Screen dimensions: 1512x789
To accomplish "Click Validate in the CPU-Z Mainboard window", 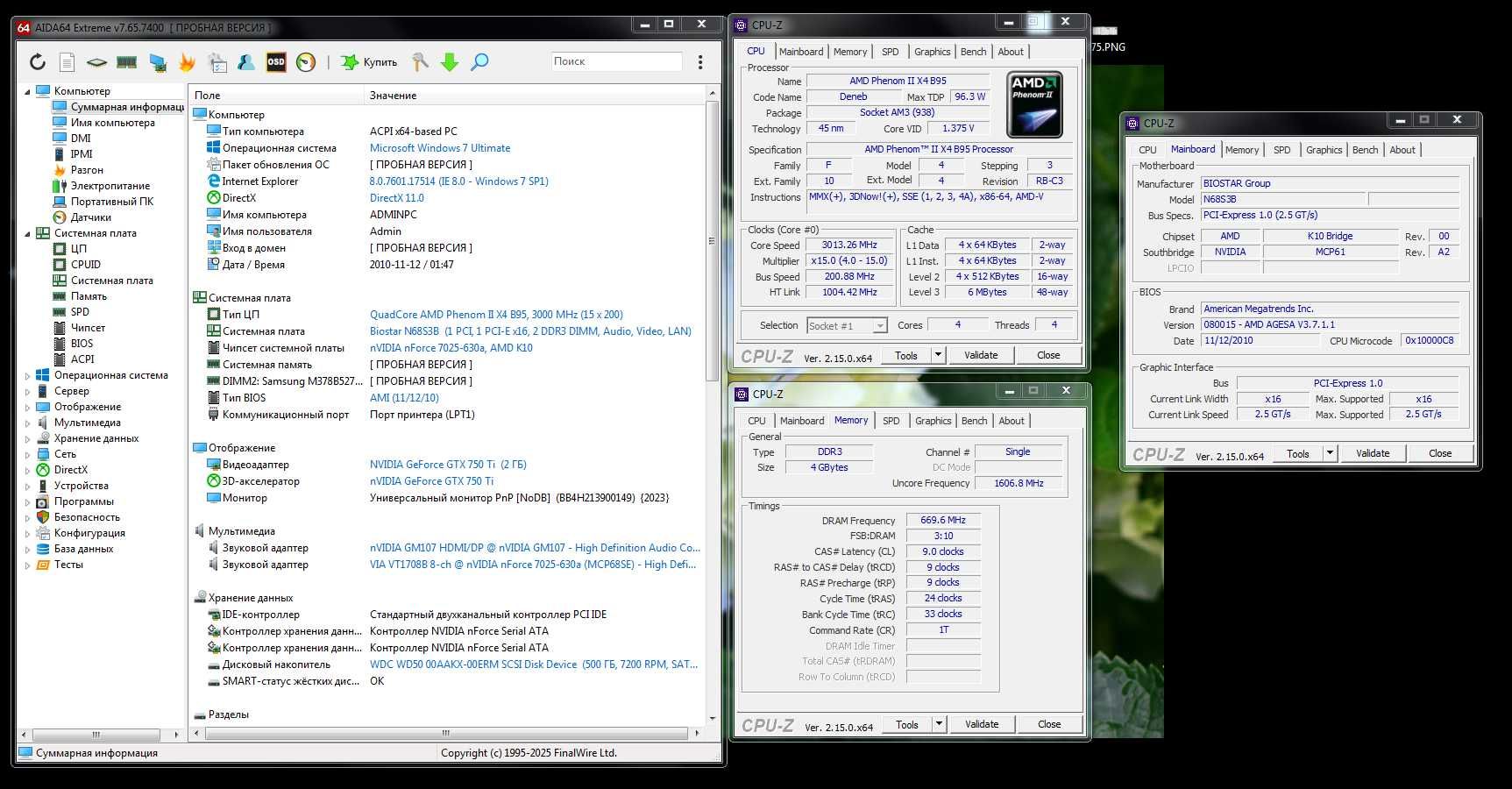I will (x=1373, y=453).
